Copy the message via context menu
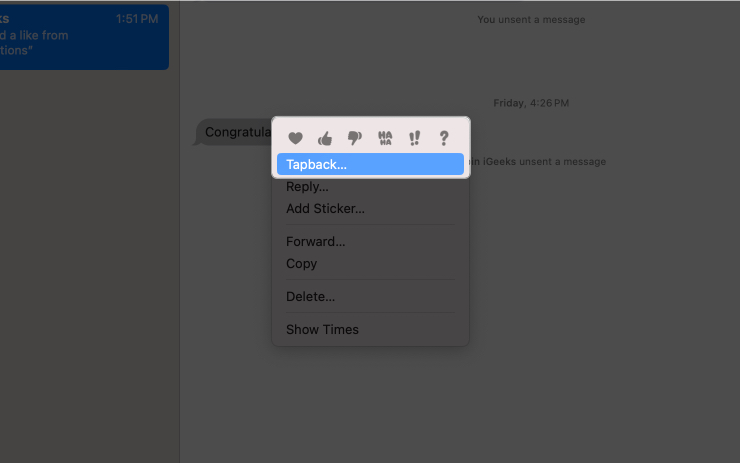Screen dimensions: 740x463 pyautogui.click(x=370, y=263)
